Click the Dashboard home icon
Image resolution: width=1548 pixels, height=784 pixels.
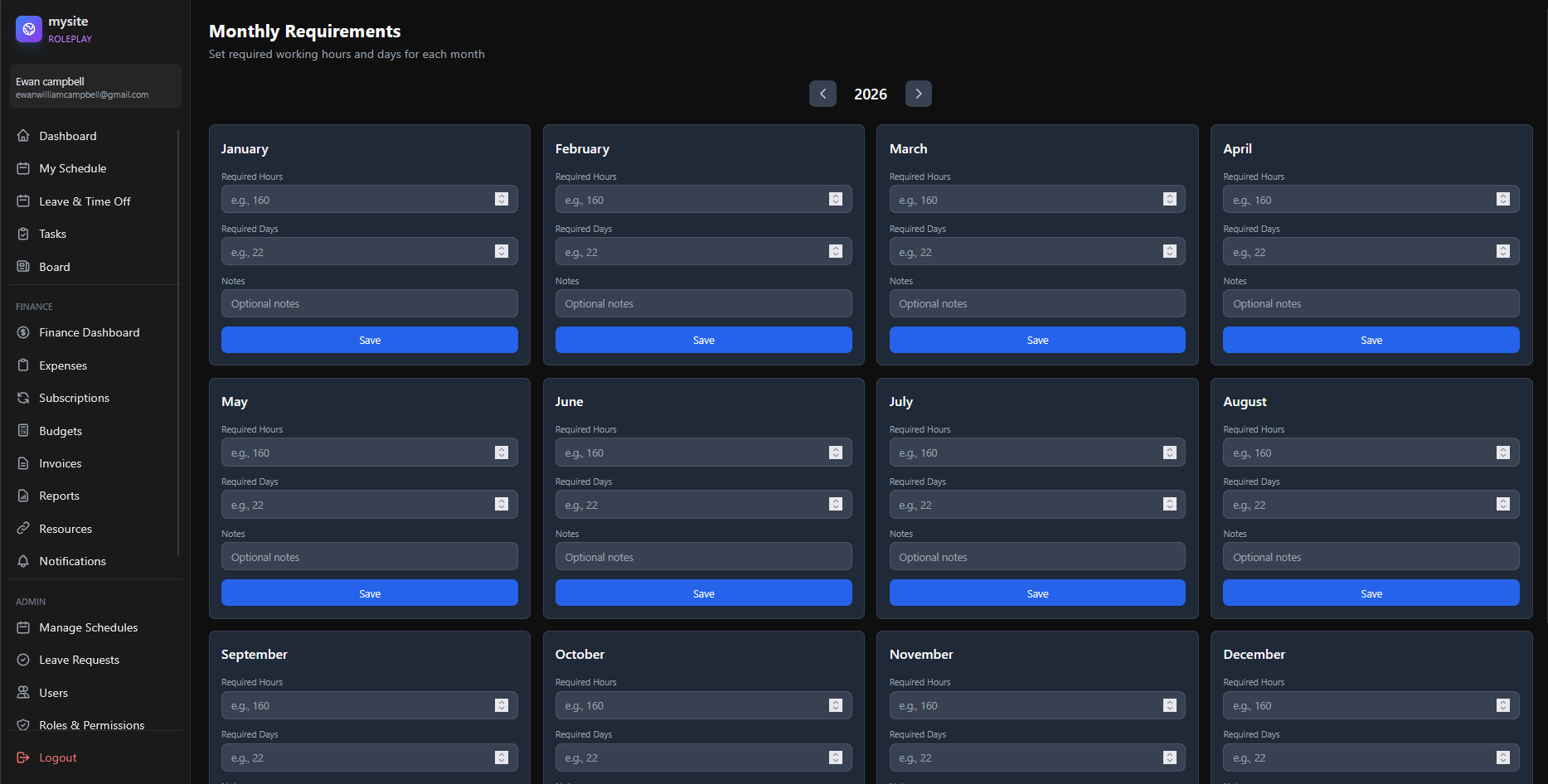tap(23, 136)
